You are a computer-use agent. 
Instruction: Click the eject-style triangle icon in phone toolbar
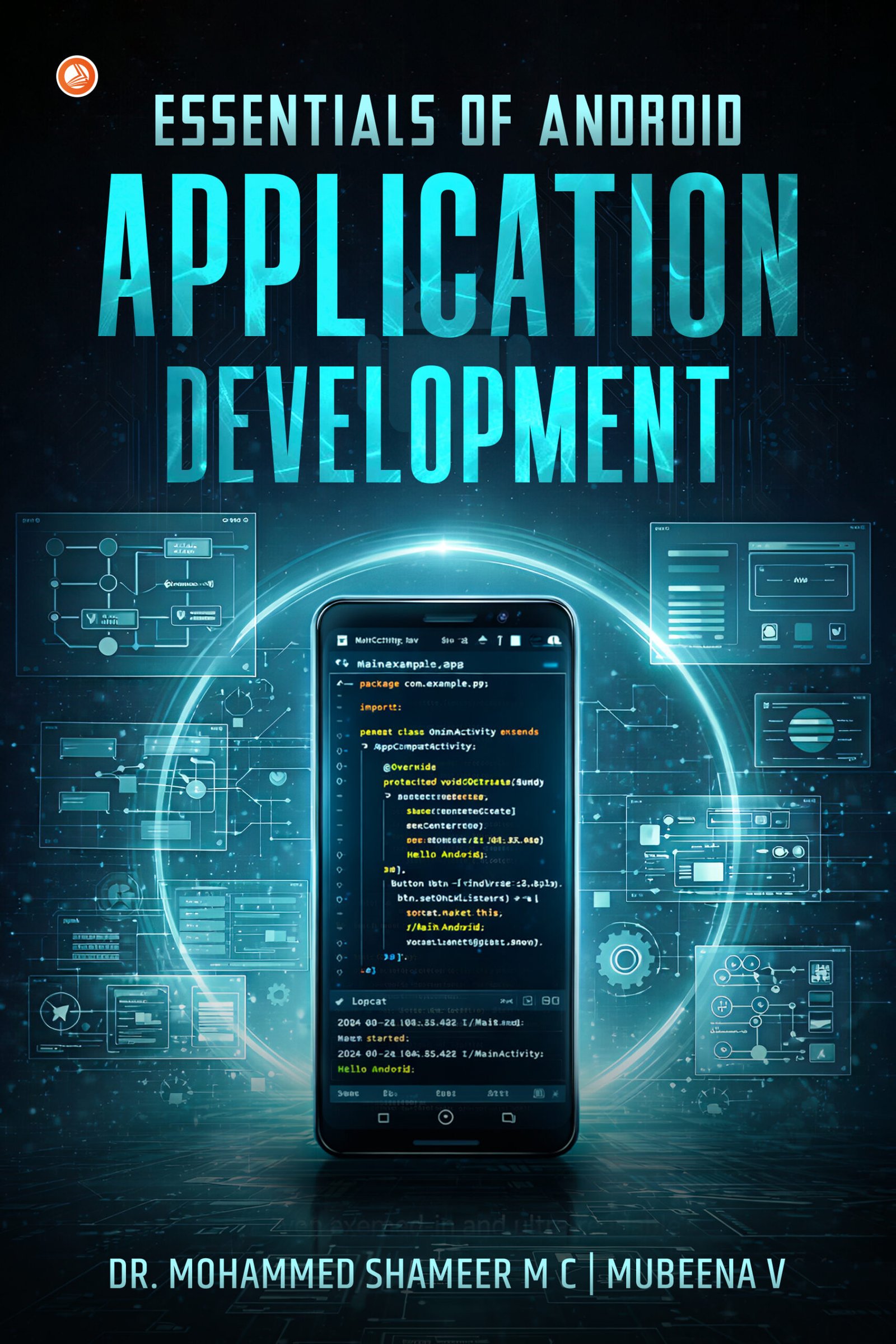(483, 640)
